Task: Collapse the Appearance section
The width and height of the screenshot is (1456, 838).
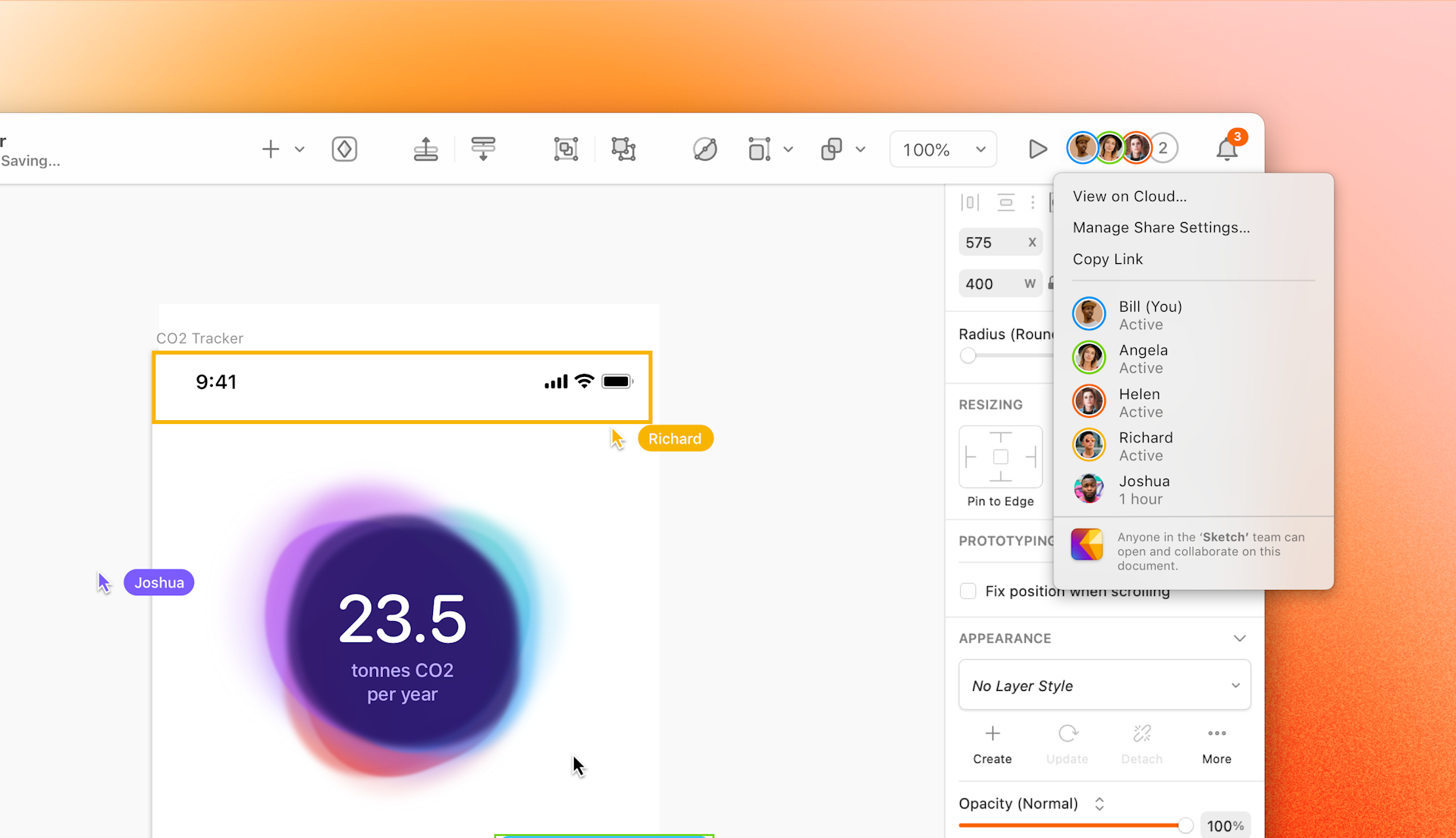Action: 1239,638
